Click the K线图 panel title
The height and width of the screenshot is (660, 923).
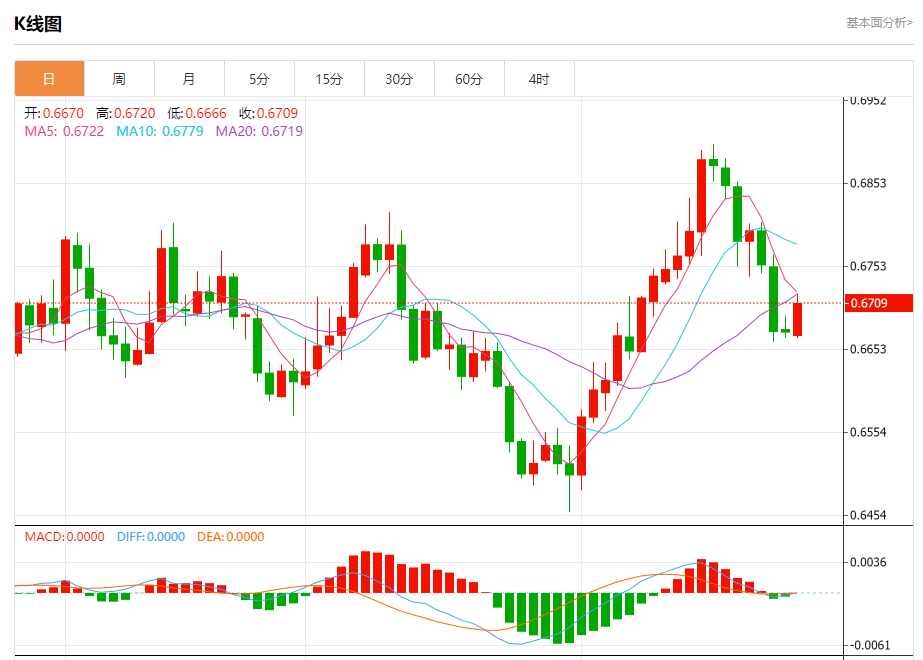click(x=38, y=24)
